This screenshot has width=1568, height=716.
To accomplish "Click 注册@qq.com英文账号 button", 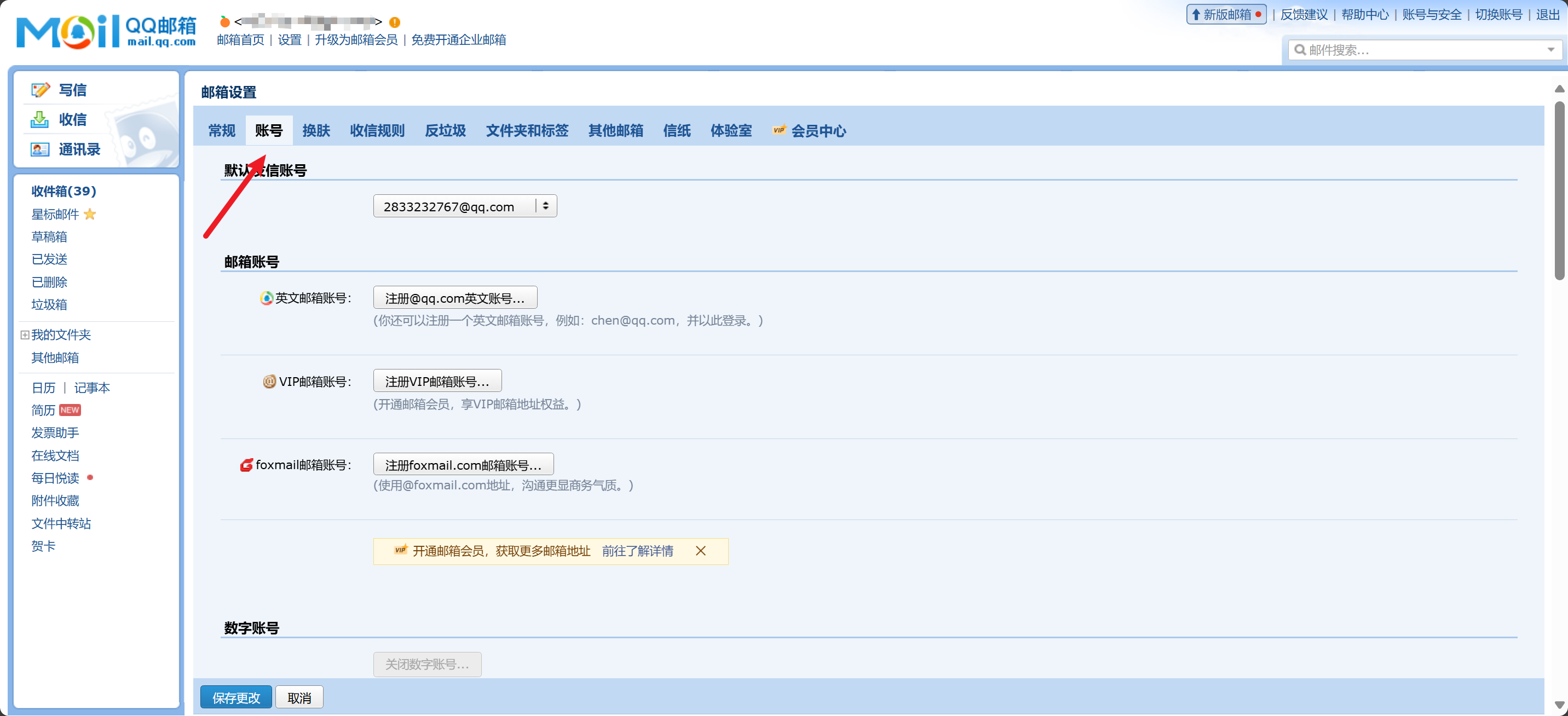I will 455,298.
